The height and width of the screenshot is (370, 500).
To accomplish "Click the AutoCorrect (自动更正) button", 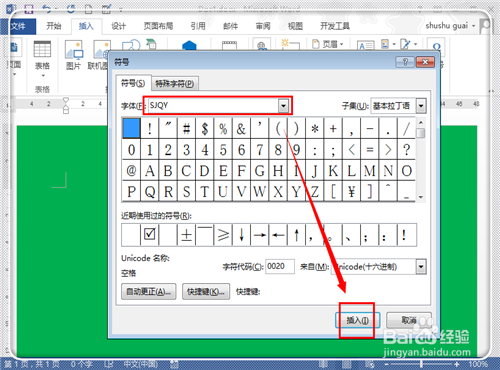I will [x=149, y=292].
